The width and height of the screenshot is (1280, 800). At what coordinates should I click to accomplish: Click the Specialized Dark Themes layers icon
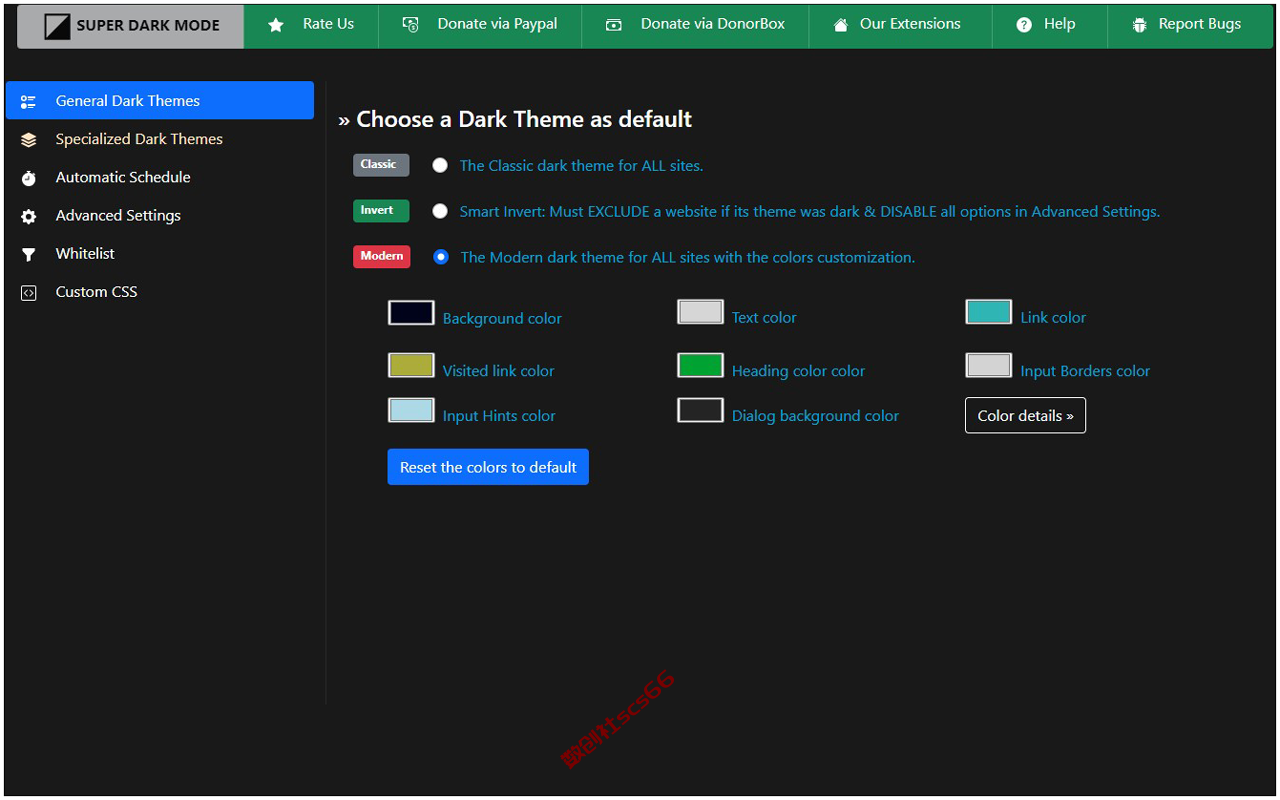28,140
